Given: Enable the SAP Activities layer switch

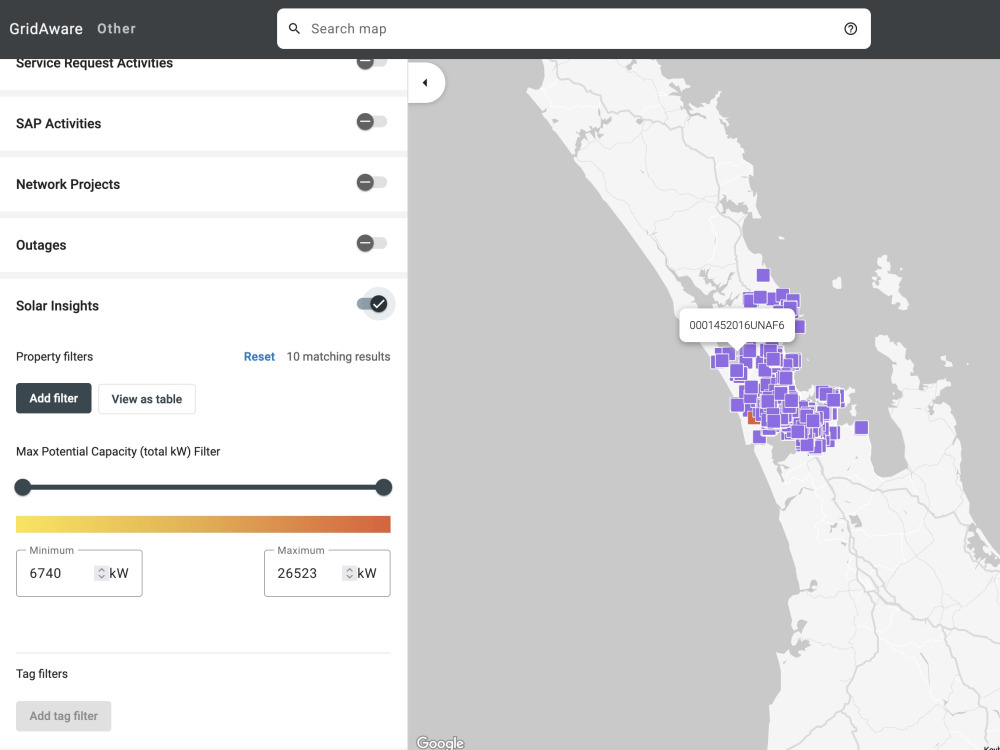Looking at the screenshot, I should pyautogui.click(x=372, y=121).
